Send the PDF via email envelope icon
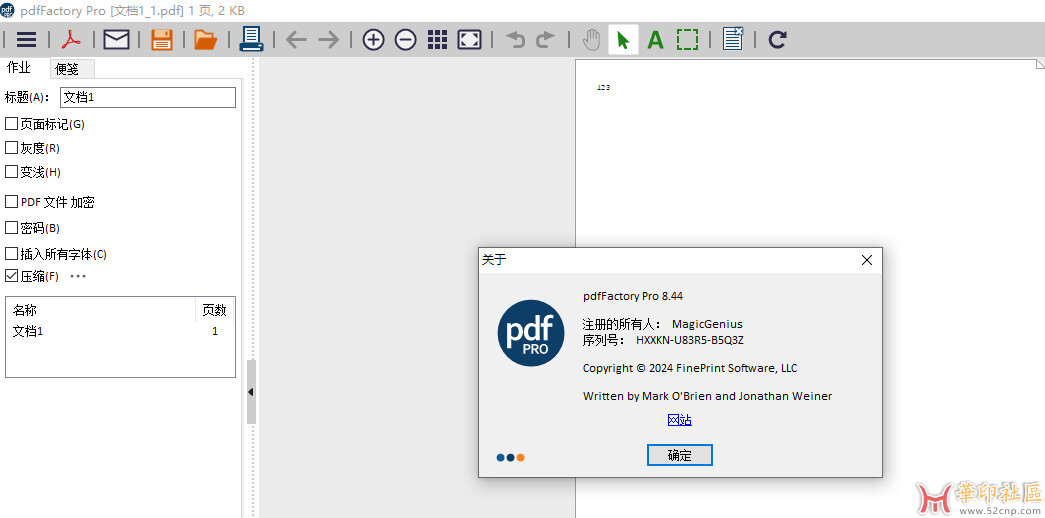This screenshot has width=1045, height=518. click(116, 40)
